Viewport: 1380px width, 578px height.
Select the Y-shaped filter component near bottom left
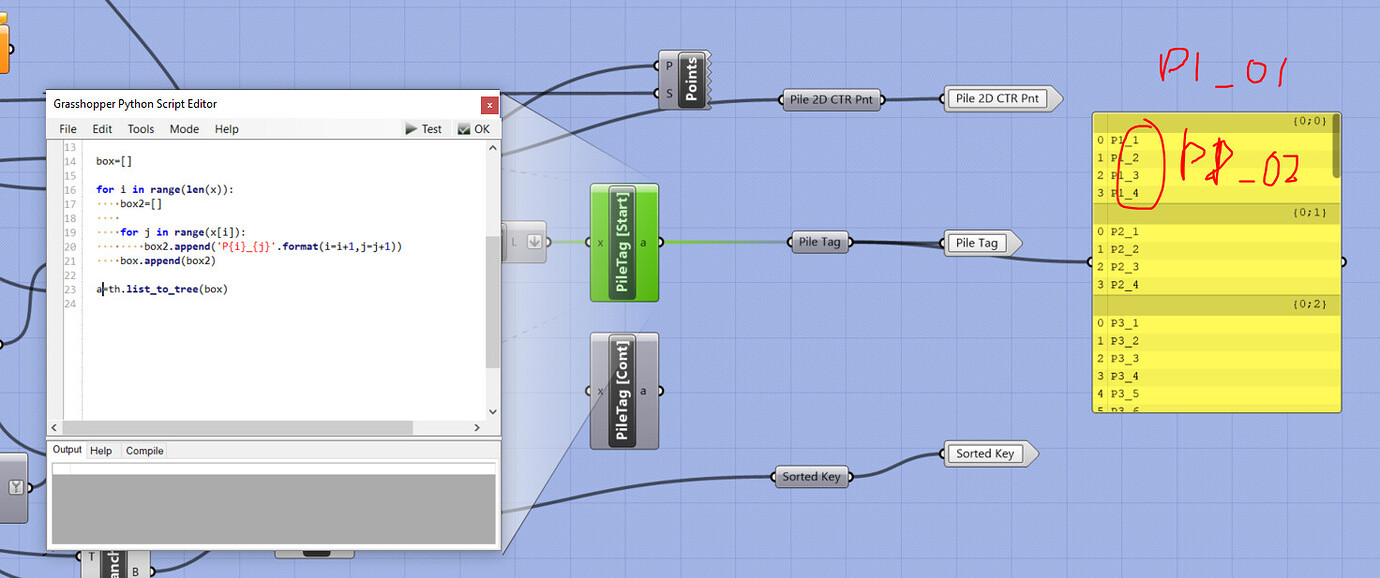coord(15,486)
